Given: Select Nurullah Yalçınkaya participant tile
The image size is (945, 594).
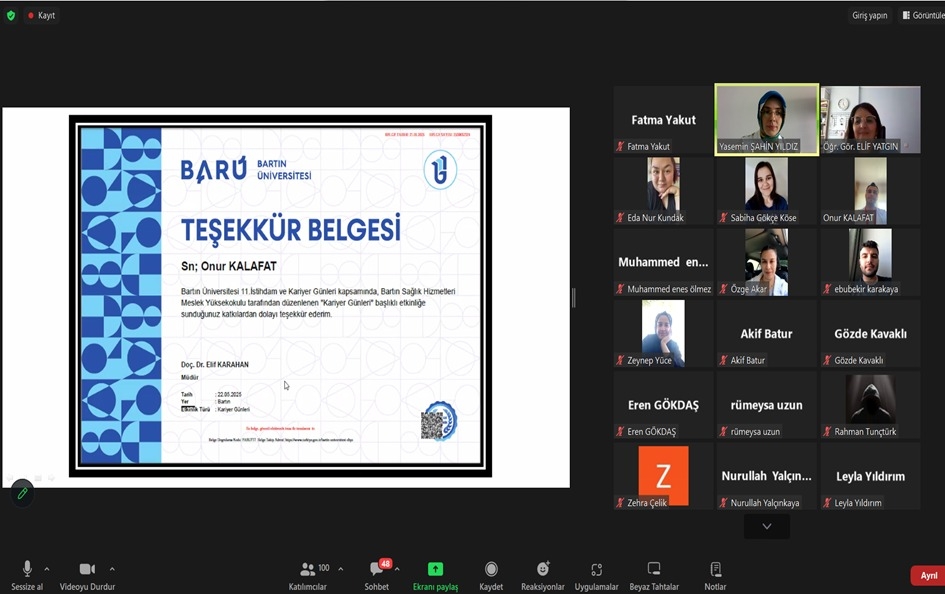Looking at the screenshot, I should (x=767, y=476).
